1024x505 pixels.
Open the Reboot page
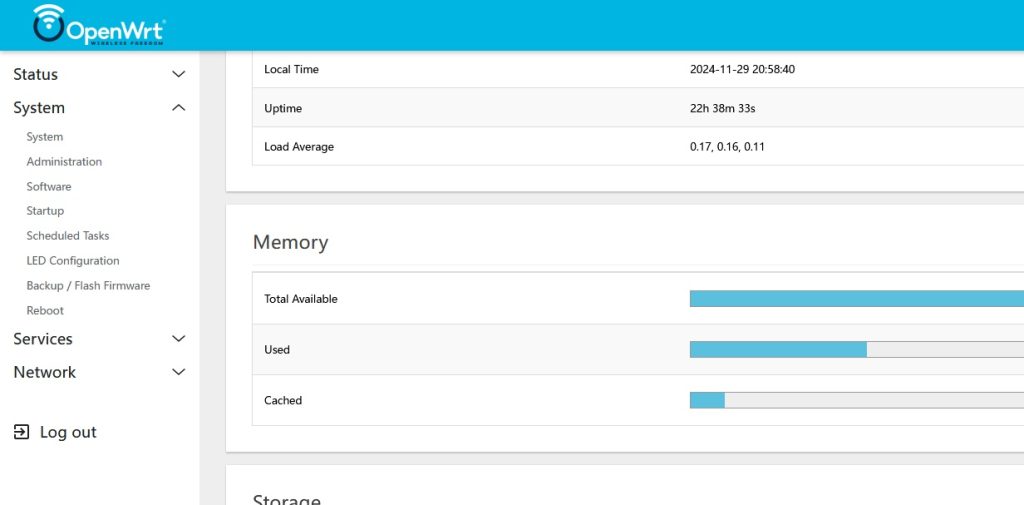coord(45,311)
